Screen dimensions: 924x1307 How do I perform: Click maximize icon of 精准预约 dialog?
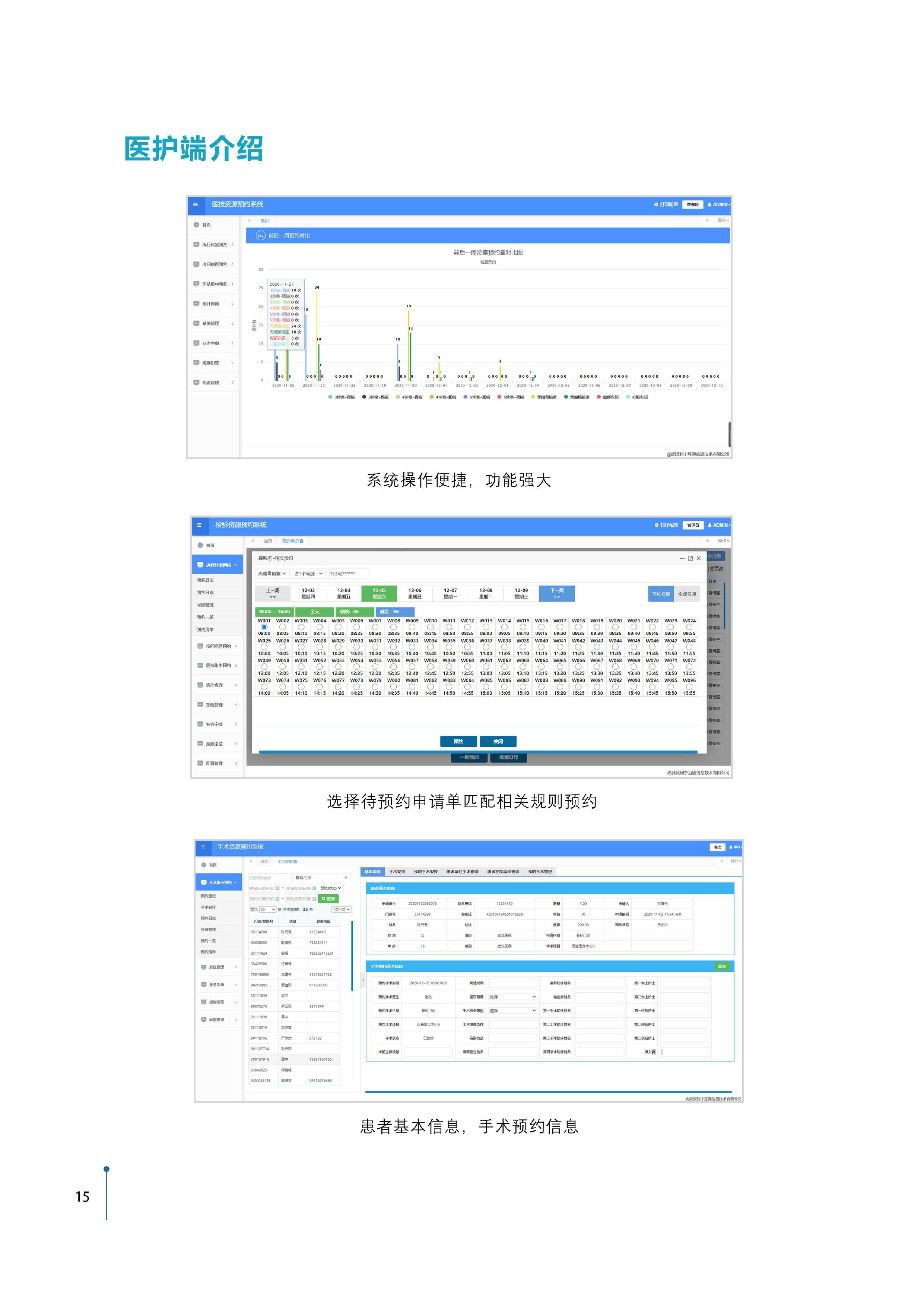(x=690, y=558)
